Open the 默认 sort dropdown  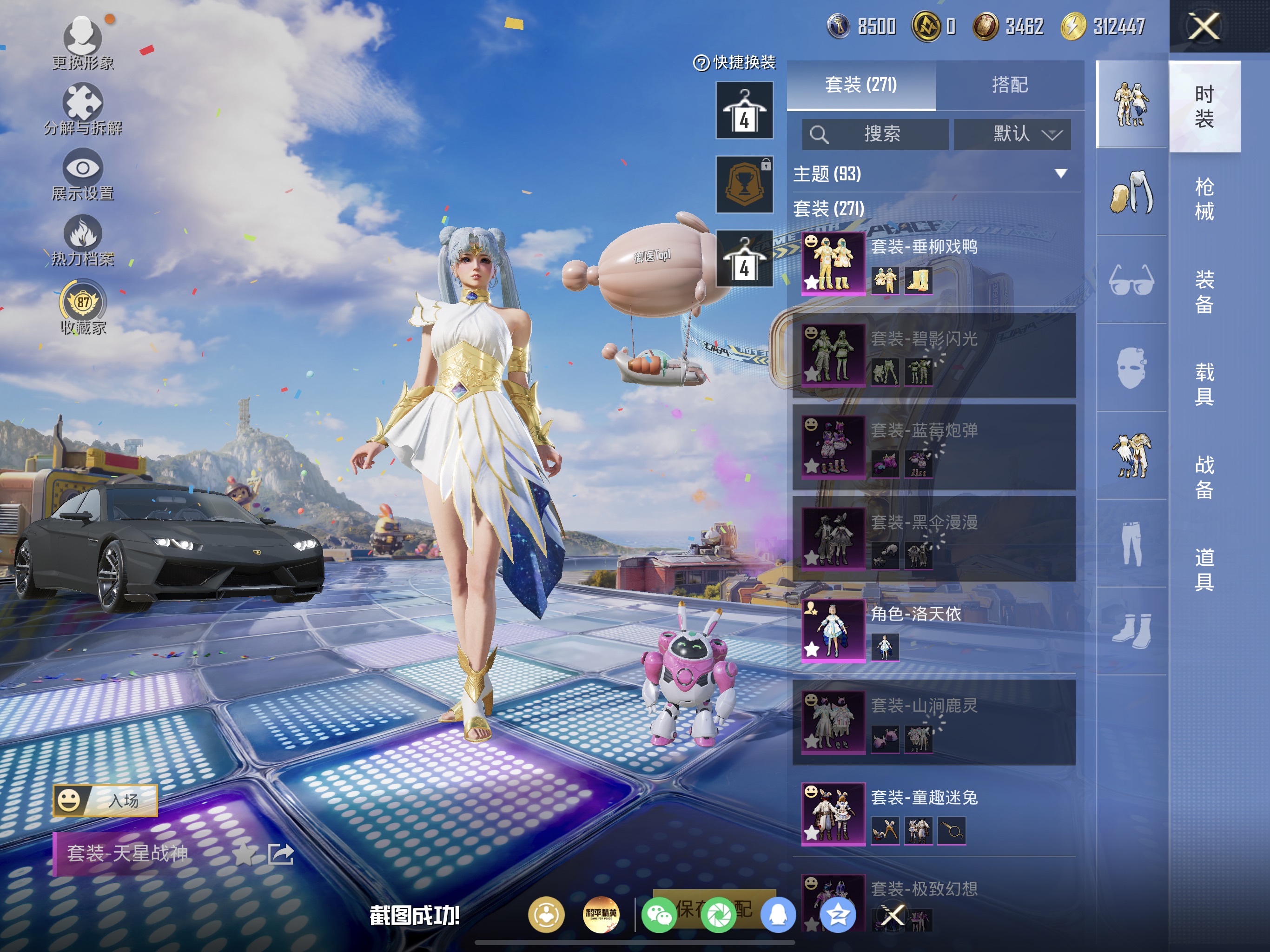point(1012,134)
